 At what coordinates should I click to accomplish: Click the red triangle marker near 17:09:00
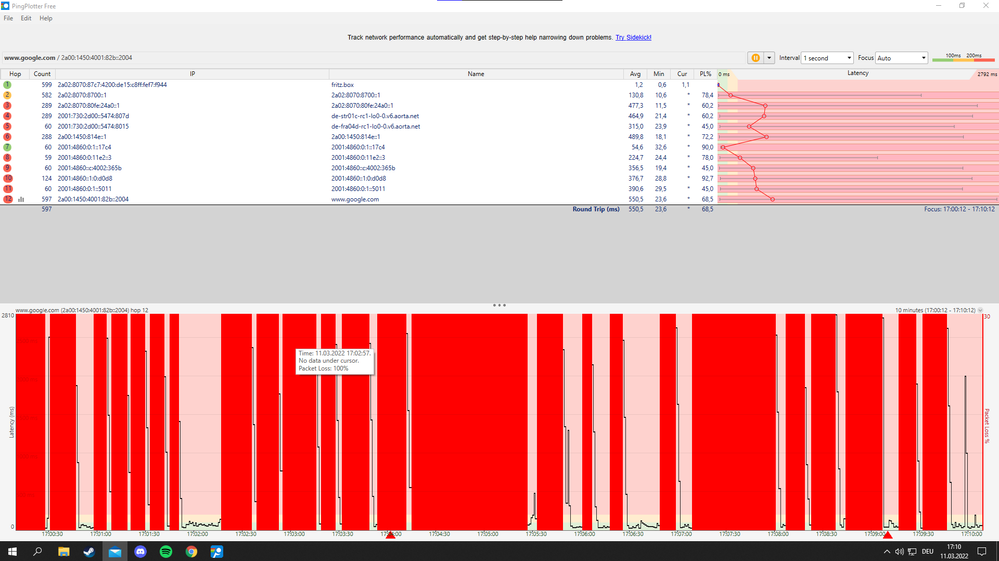[888, 535]
